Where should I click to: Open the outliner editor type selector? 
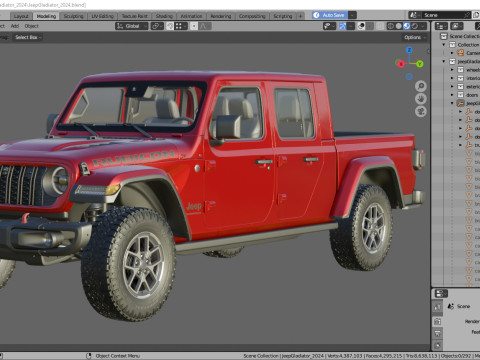click(x=441, y=26)
